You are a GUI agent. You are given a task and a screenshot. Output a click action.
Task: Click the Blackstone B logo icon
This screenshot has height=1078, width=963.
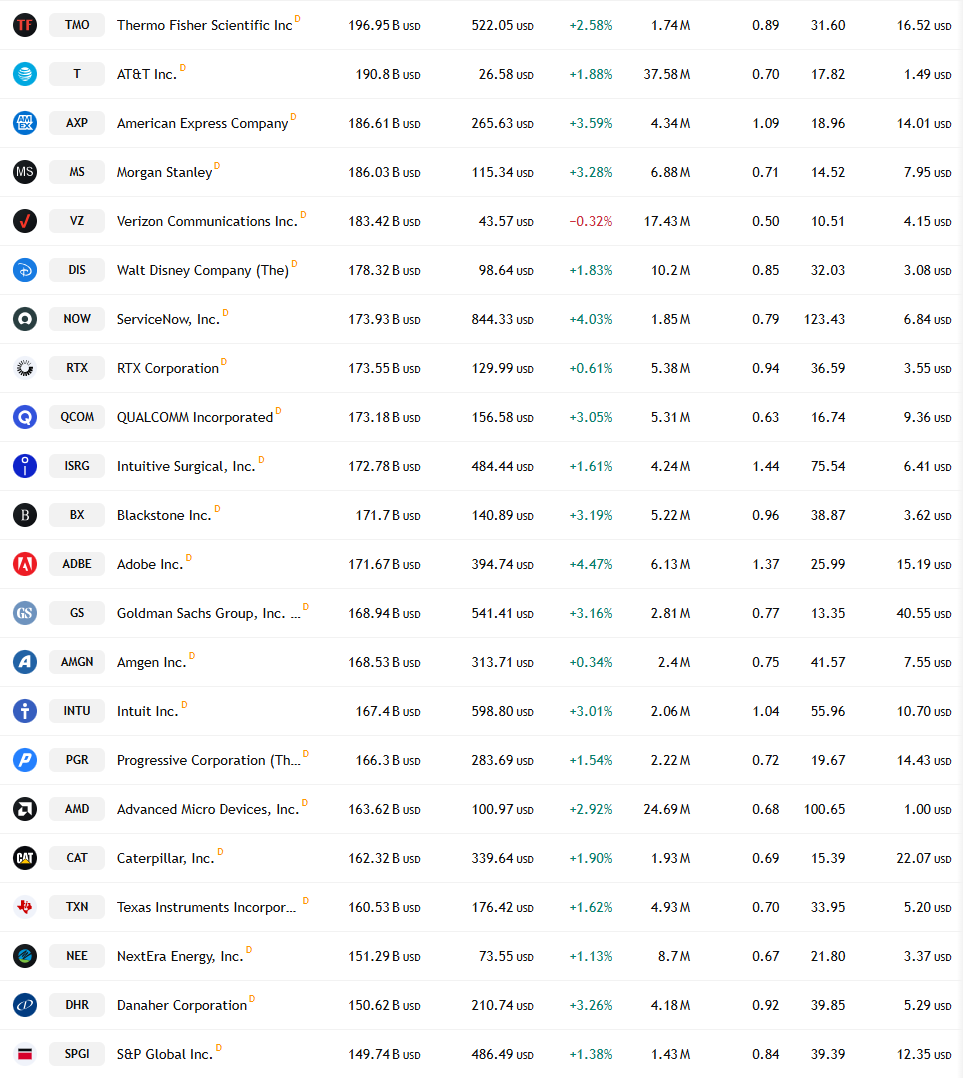pos(25,515)
